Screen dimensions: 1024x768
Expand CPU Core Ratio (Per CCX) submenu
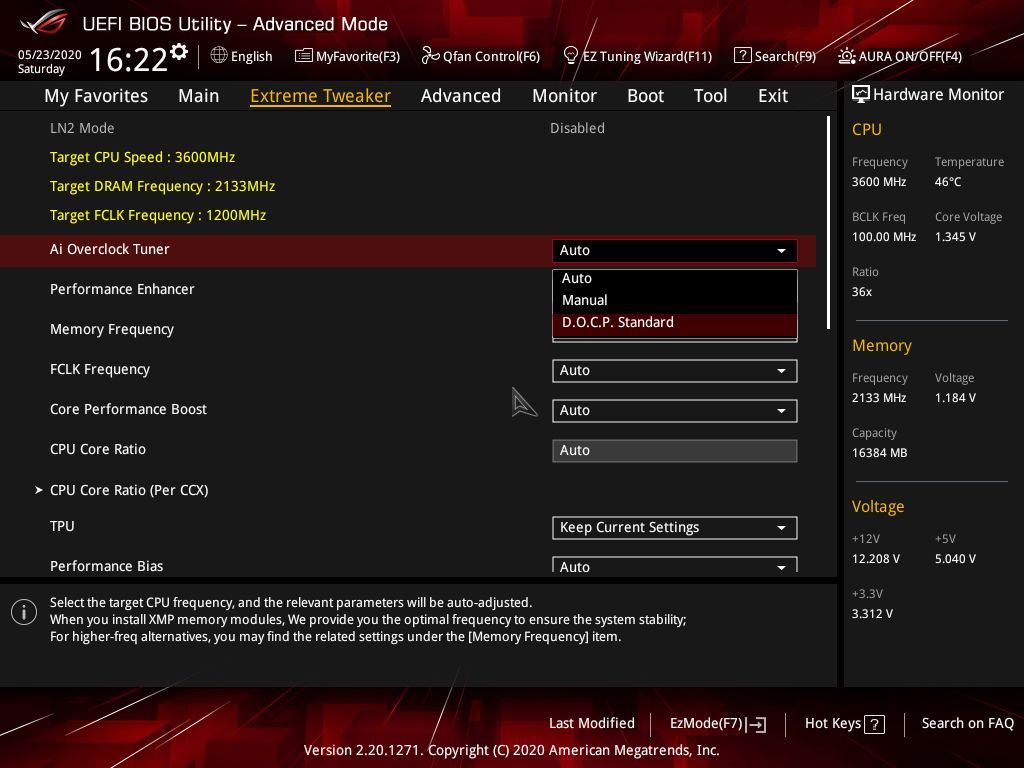pos(129,490)
